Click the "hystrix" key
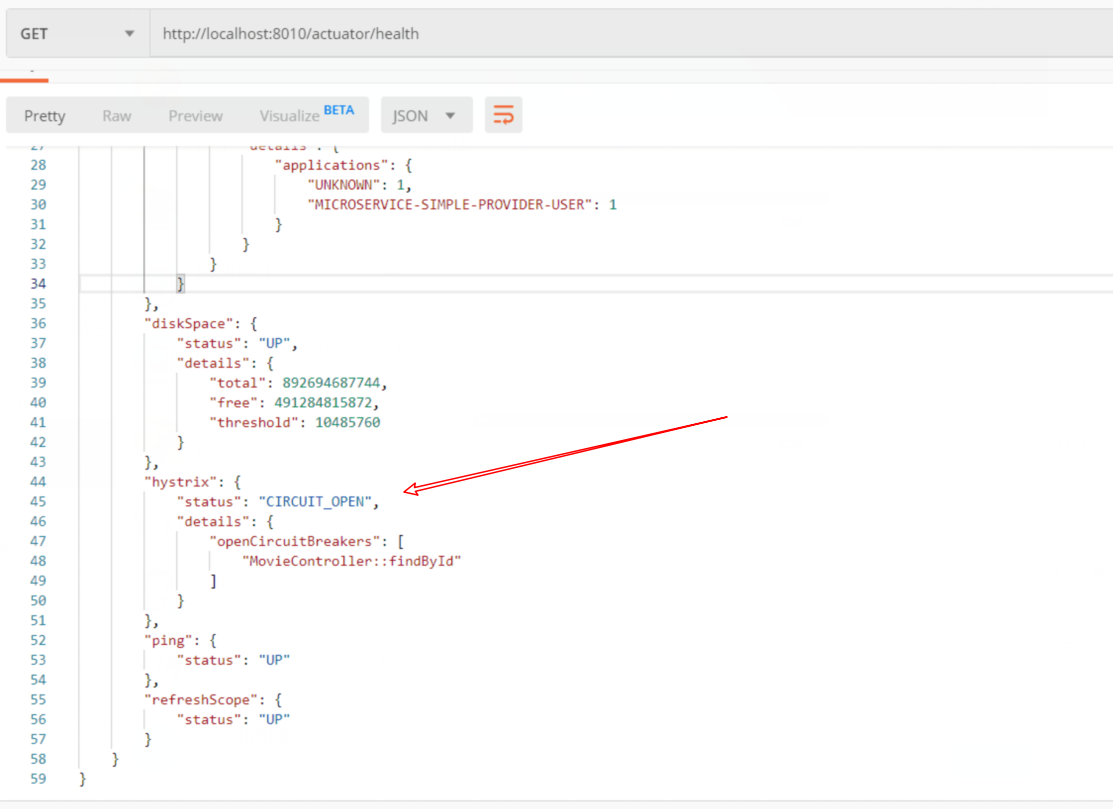 (181, 482)
